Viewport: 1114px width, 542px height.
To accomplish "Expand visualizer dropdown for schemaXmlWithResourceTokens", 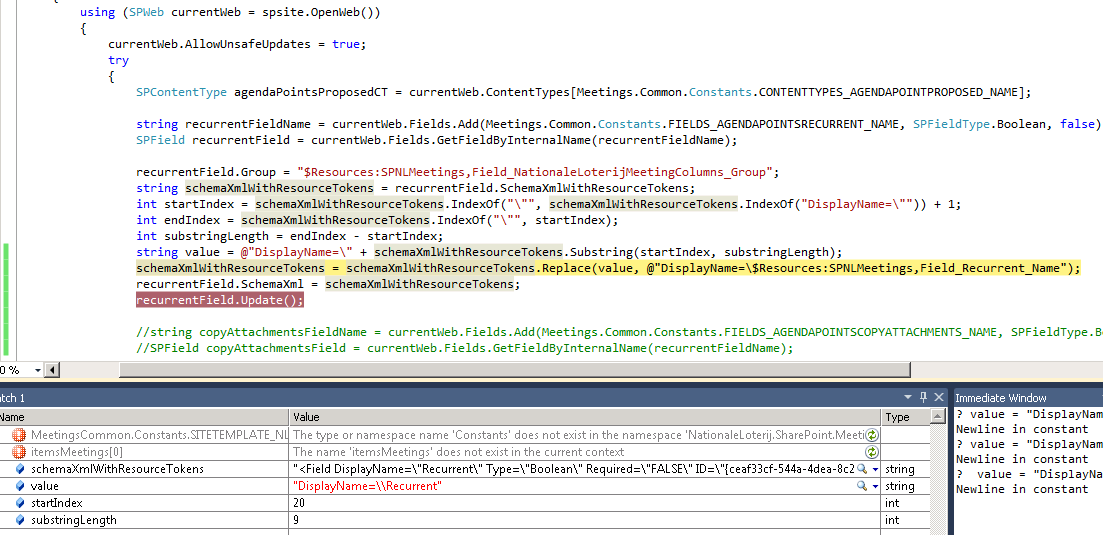I will click(x=875, y=469).
